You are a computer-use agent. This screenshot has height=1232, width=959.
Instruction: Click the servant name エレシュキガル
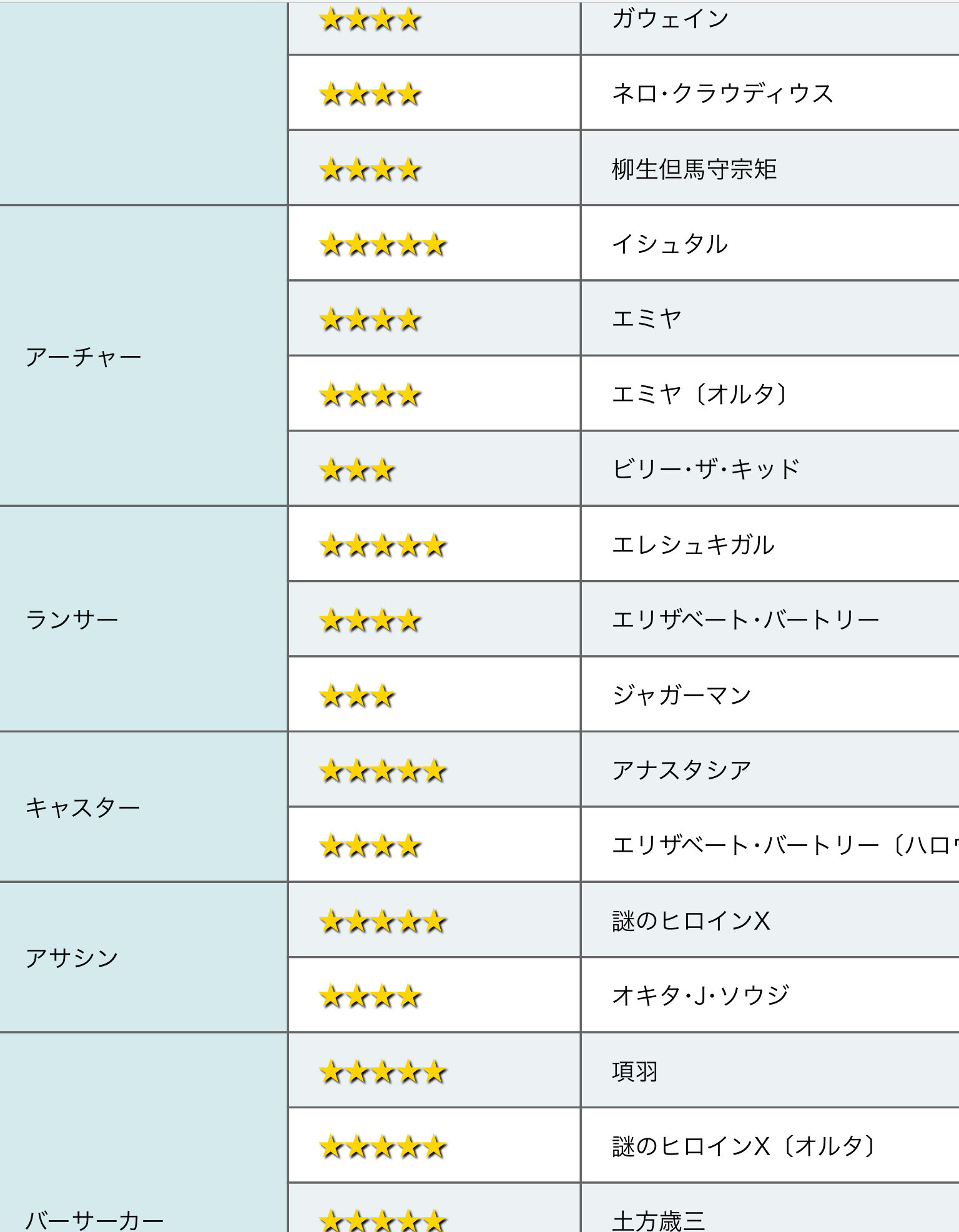click(x=693, y=545)
